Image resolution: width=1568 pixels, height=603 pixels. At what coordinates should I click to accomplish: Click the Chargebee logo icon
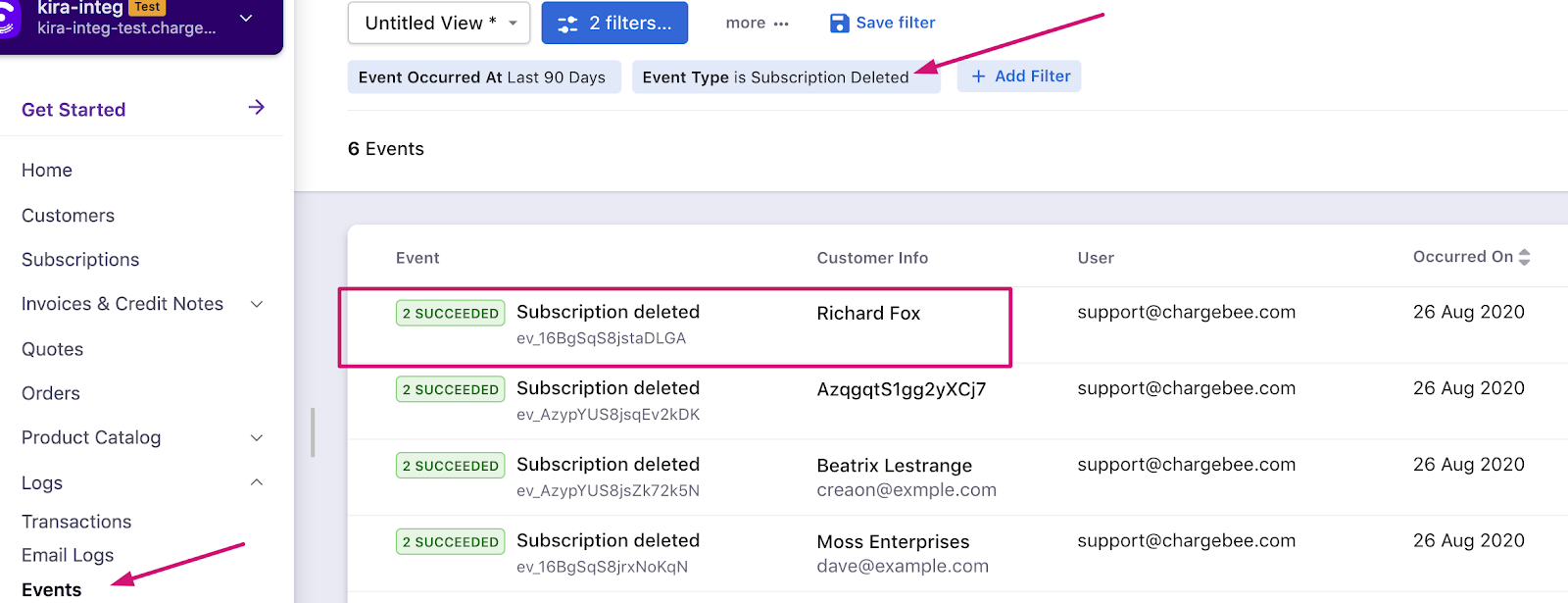[x=10, y=18]
